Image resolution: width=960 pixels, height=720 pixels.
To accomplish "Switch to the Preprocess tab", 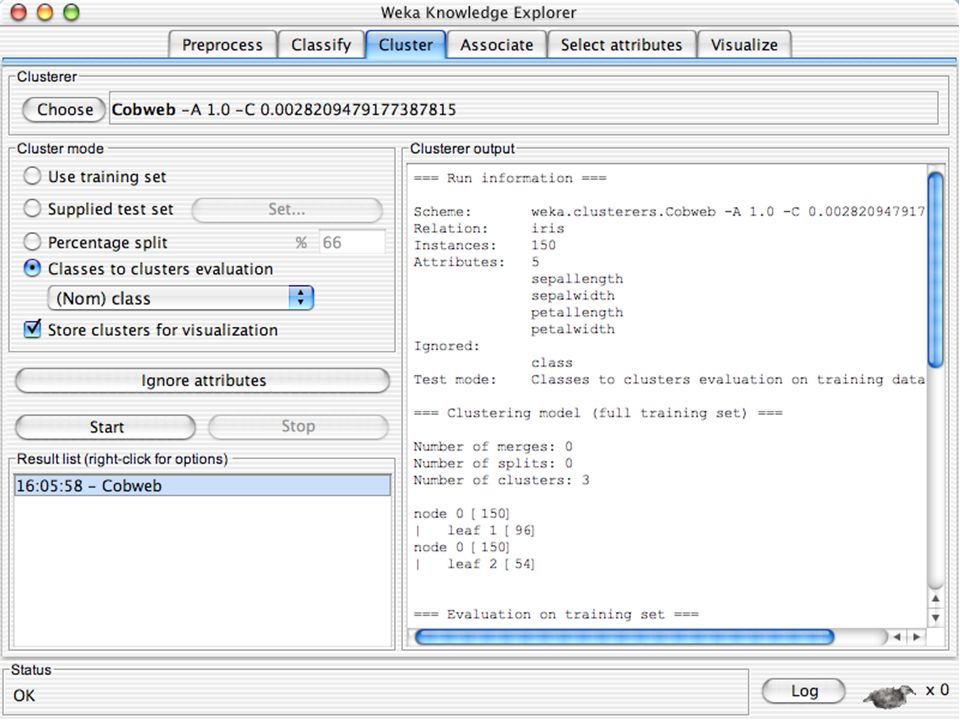I will pos(222,45).
